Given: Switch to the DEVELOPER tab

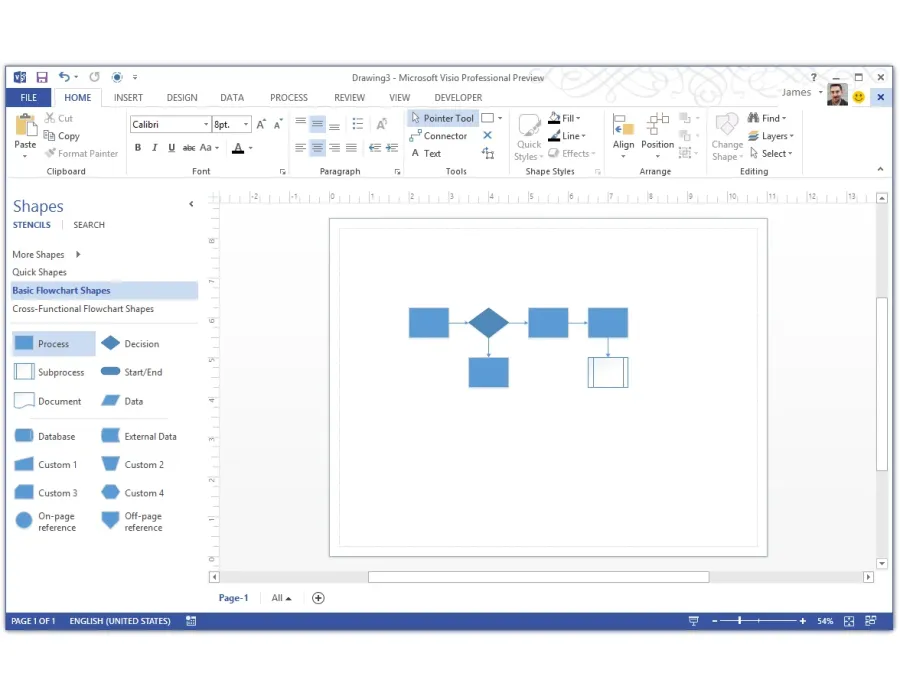Looking at the screenshot, I should (x=458, y=98).
